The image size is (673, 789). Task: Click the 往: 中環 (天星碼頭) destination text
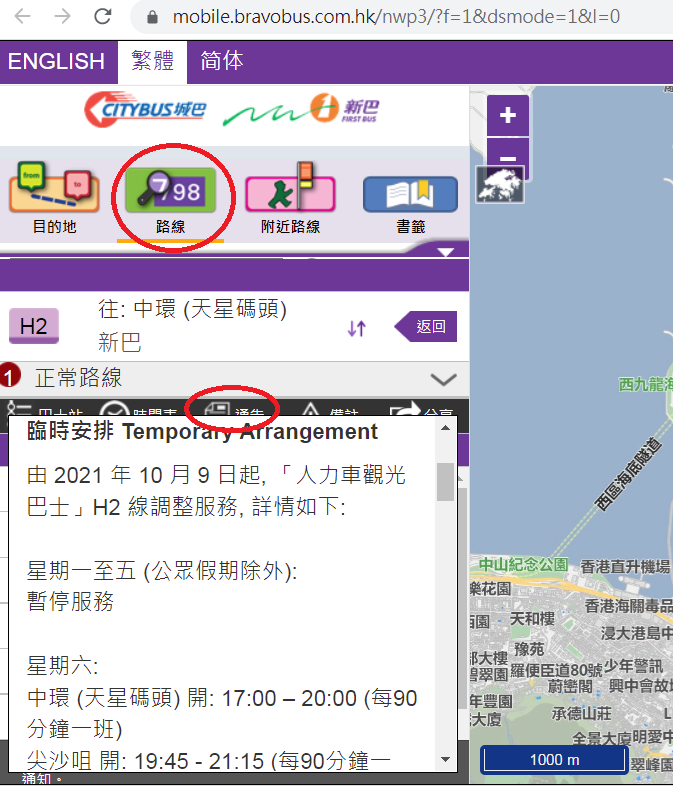point(192,309)
